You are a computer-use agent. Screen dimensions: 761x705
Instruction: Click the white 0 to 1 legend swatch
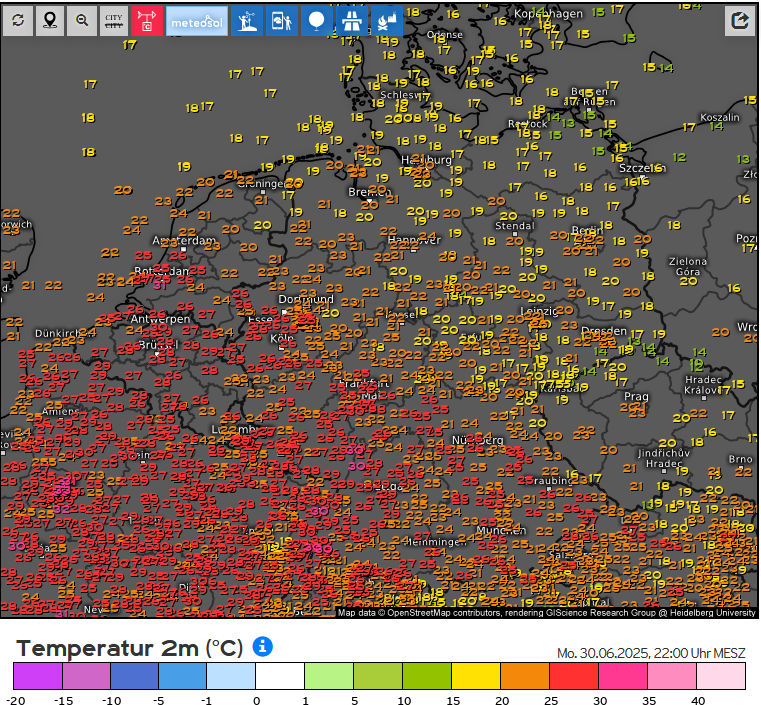point(280,676)
